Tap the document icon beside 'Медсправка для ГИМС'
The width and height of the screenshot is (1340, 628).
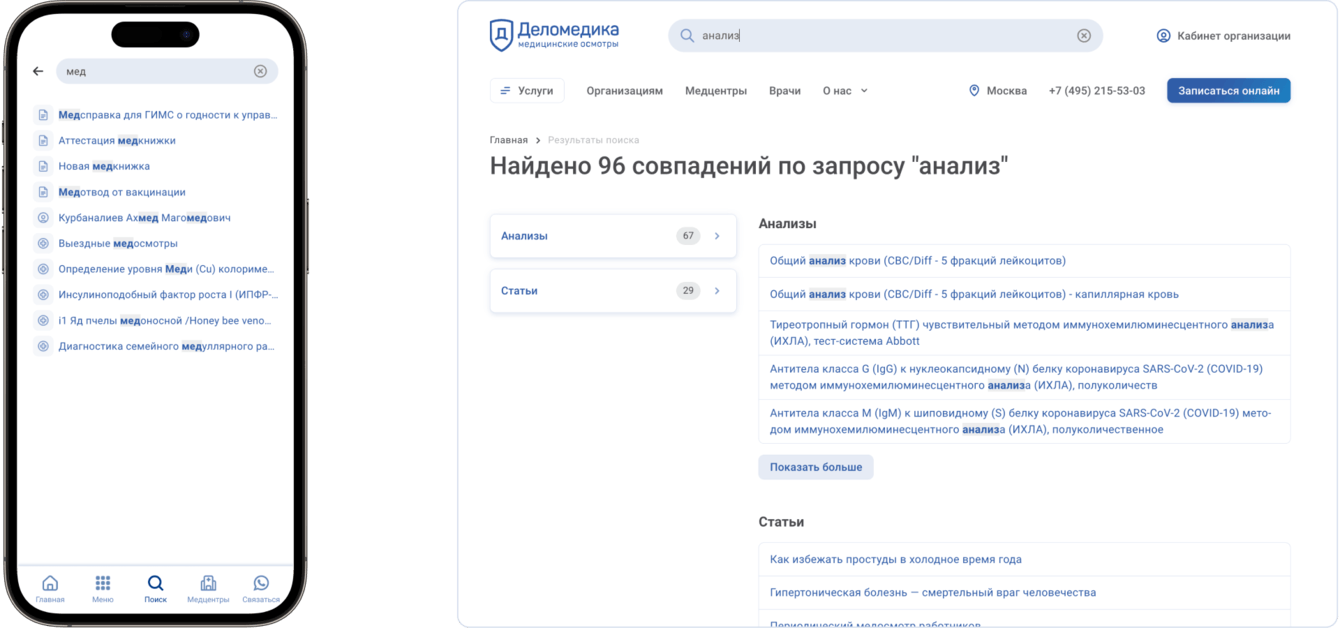43,115
